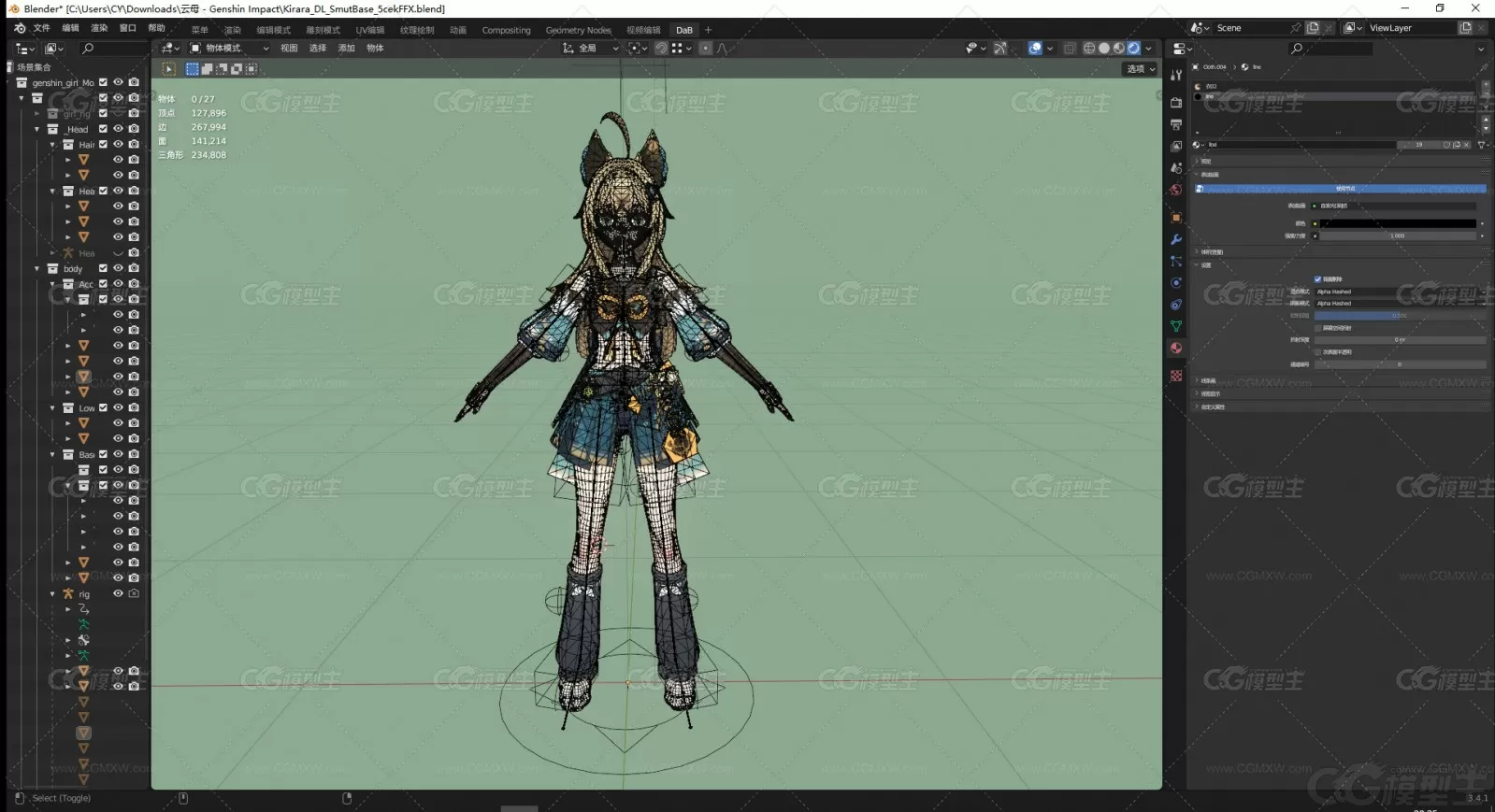Open the Particles properties tab
The image size is (1495, 812).
click(x=1176, y=261)
